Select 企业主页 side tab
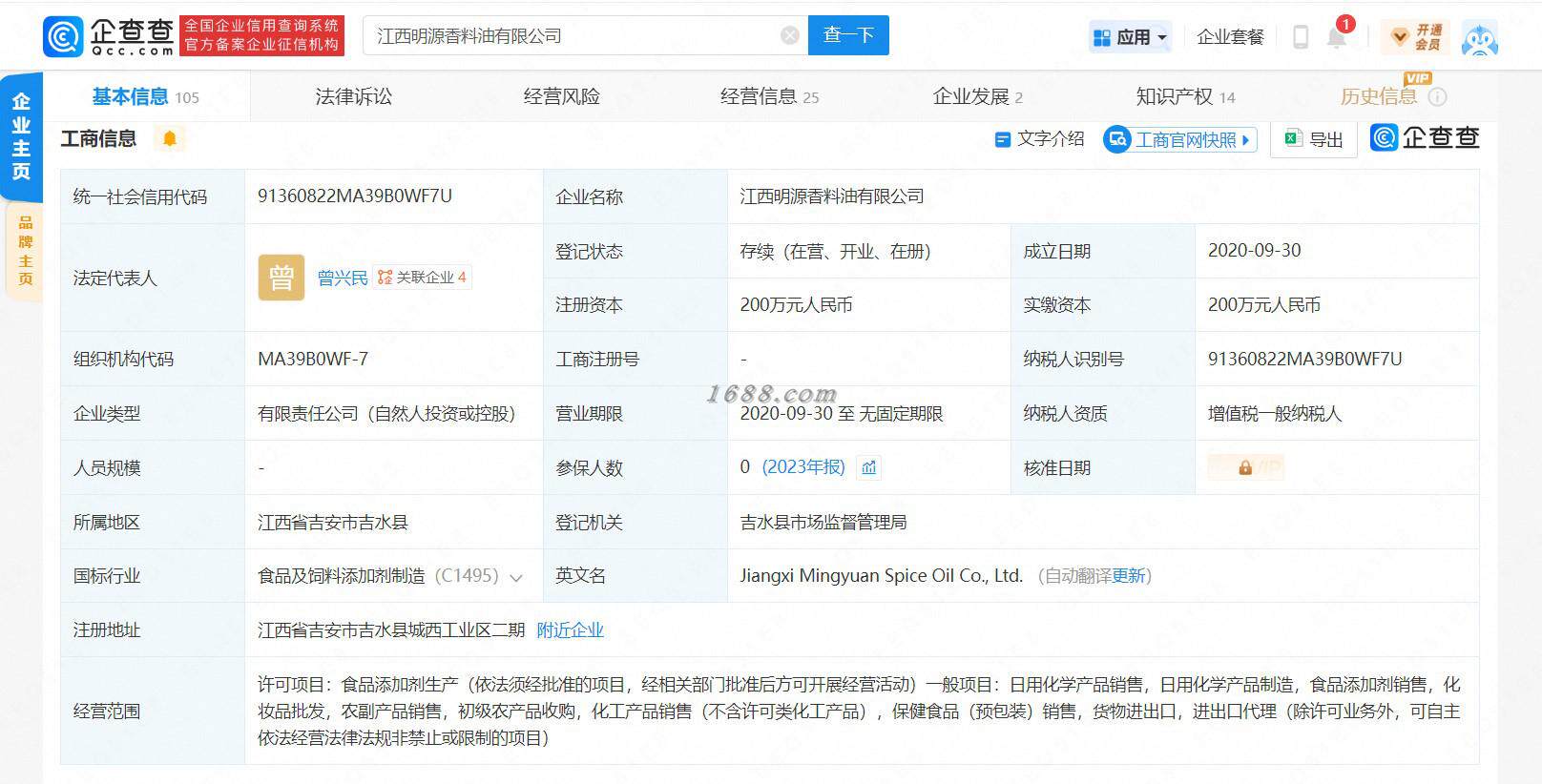 pyautogui.click(x=21, y=136)
